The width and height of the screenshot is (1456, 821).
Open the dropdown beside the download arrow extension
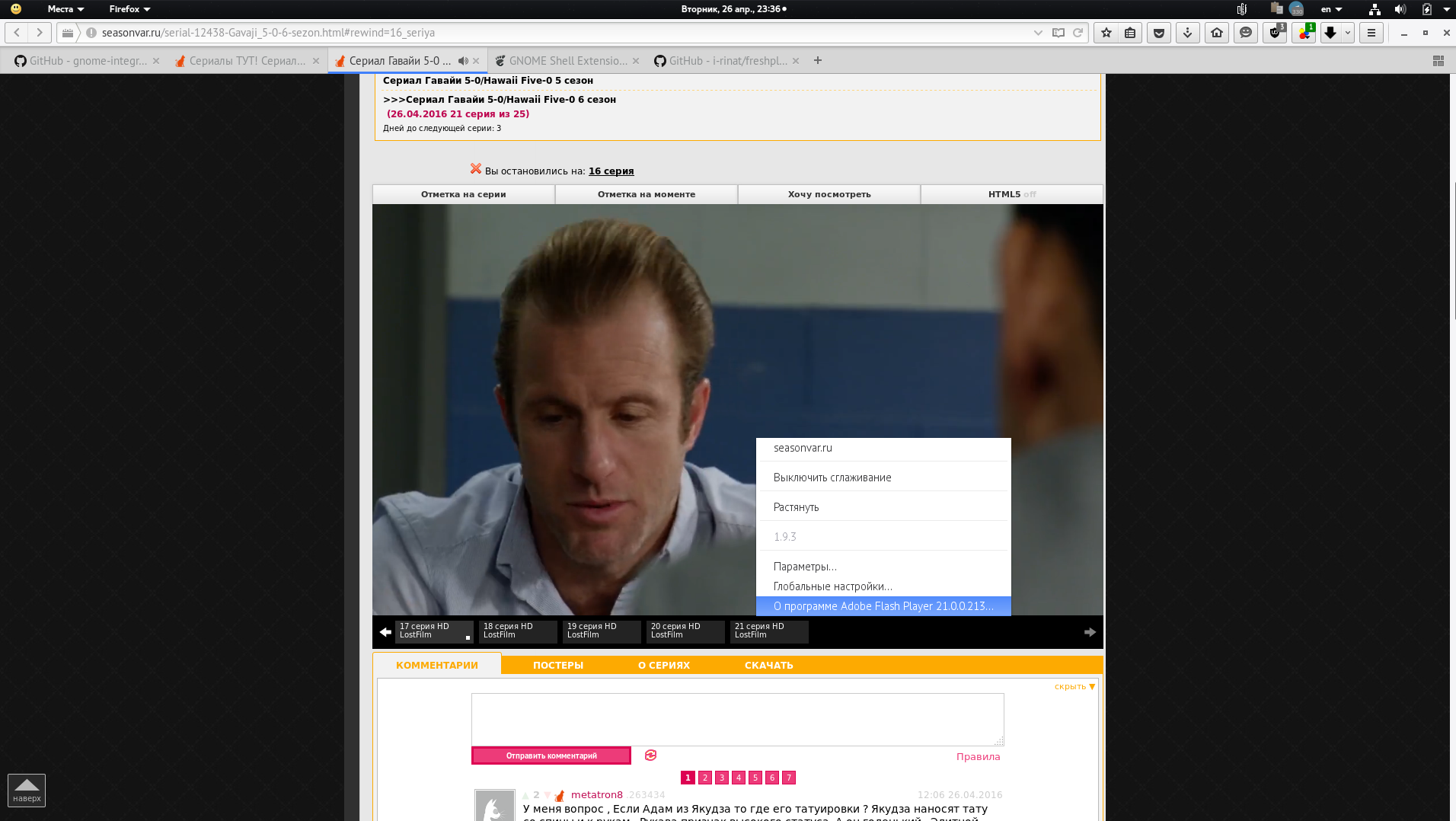tap(1348, 33)
